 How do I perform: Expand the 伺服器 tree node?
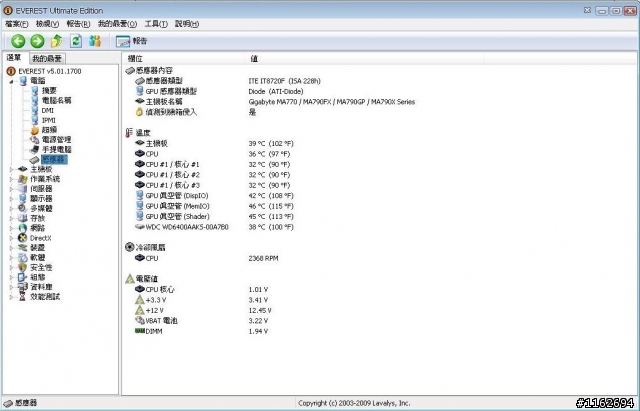pos(11,189)
